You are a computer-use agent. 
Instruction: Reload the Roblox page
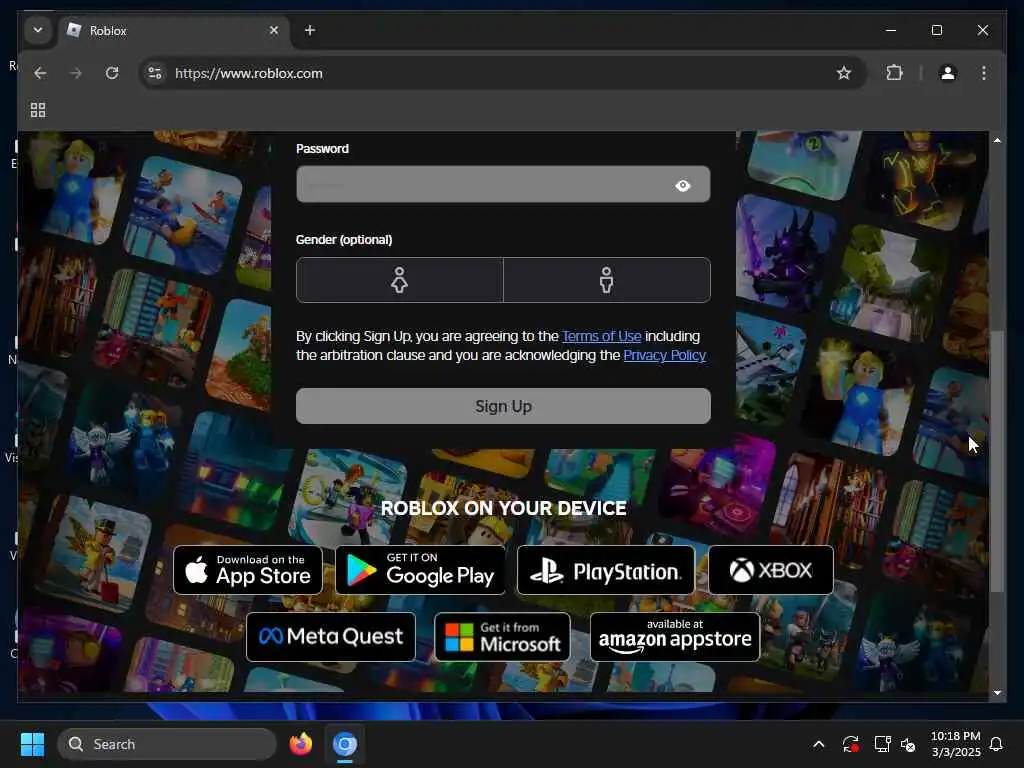pyautogui.click(x=112, y=73)
